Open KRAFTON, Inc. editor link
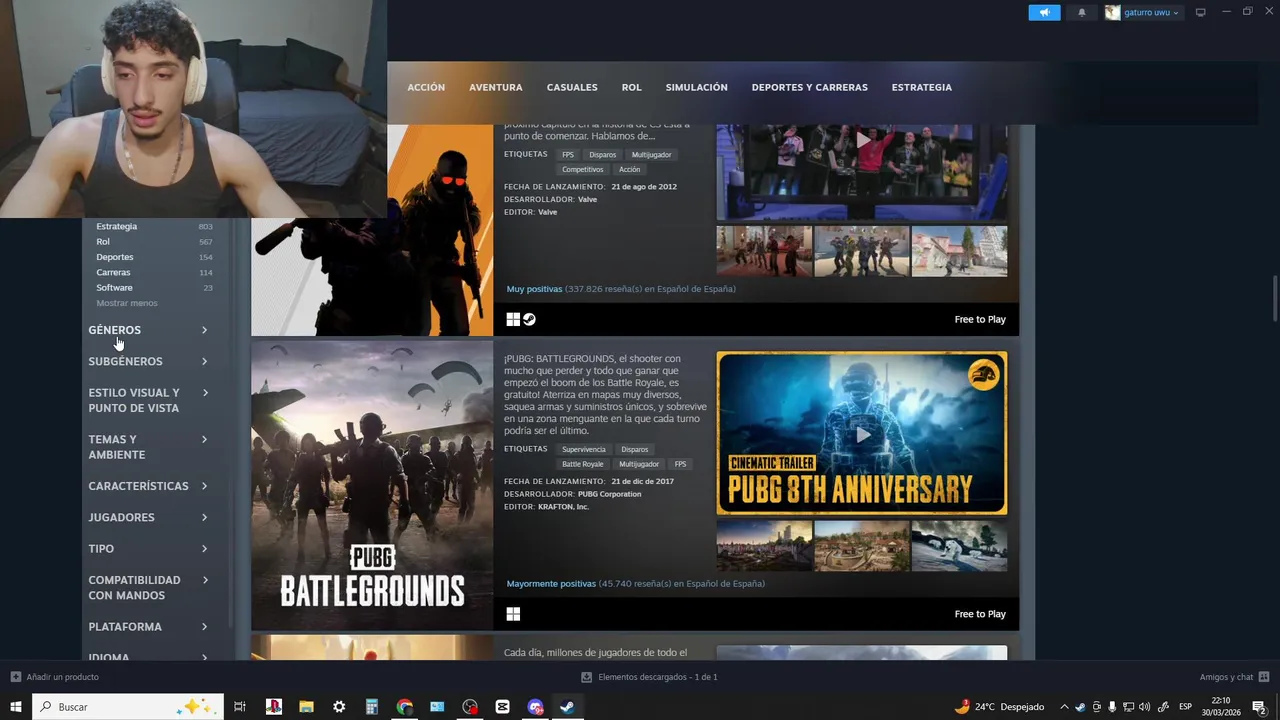Image resolution: width=1280 pixels, height=720 pixels. (x=563, y=507)
